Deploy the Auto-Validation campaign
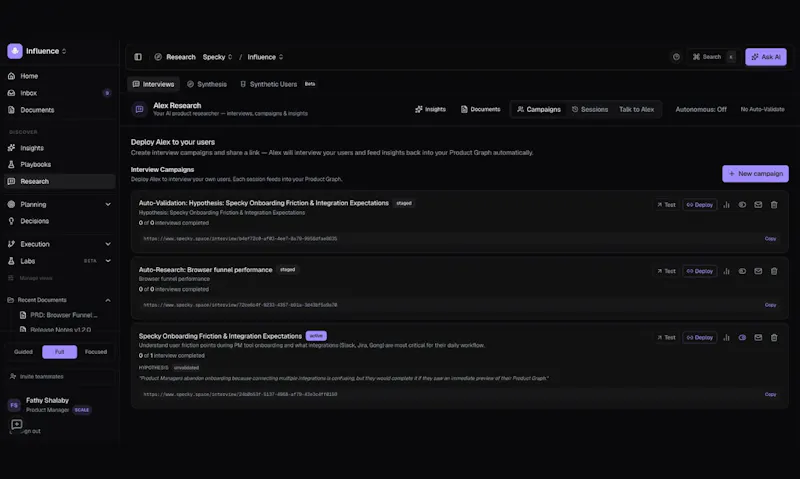 [699, 205]
